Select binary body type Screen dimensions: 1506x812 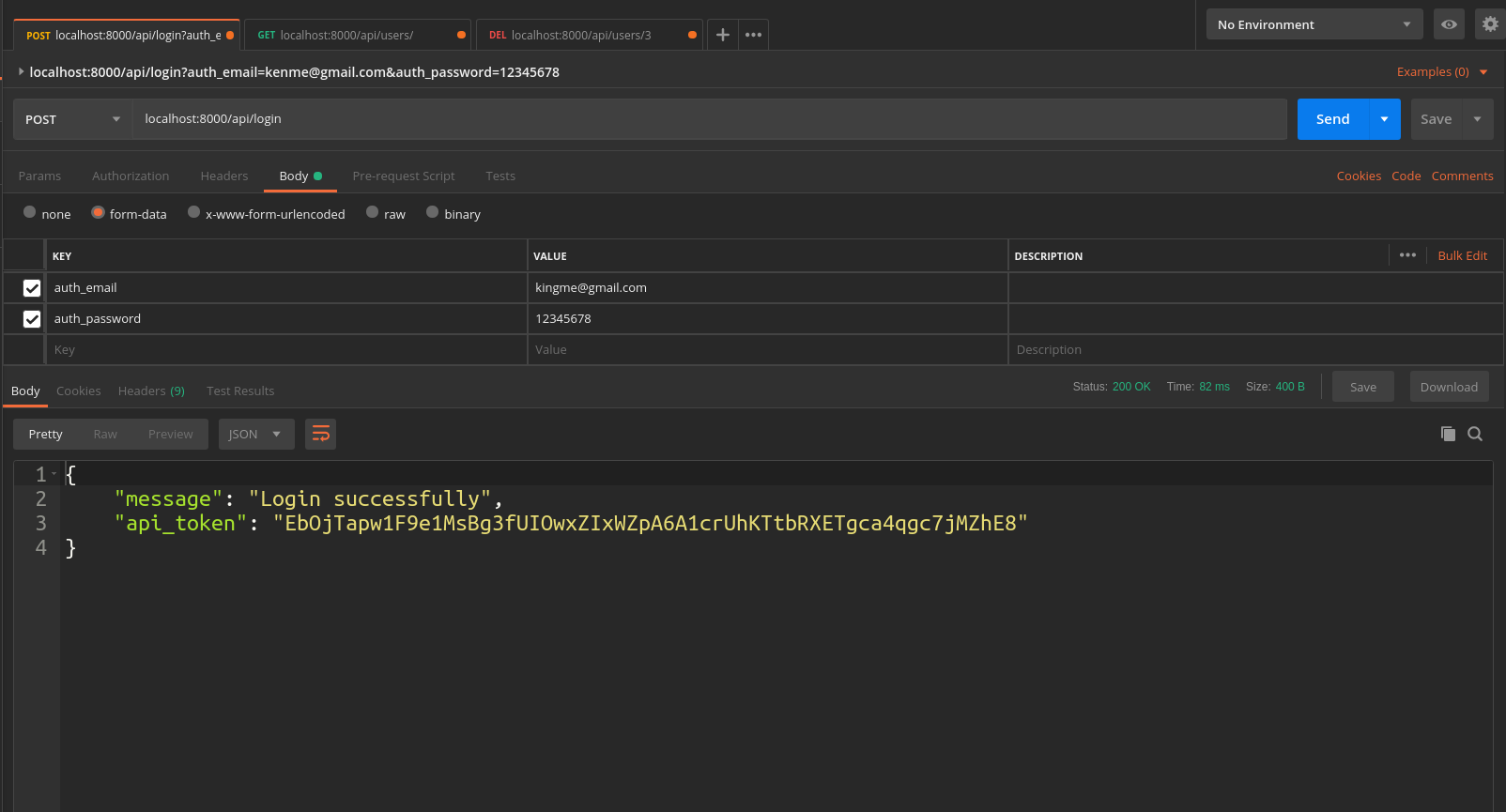coord(433,212)
